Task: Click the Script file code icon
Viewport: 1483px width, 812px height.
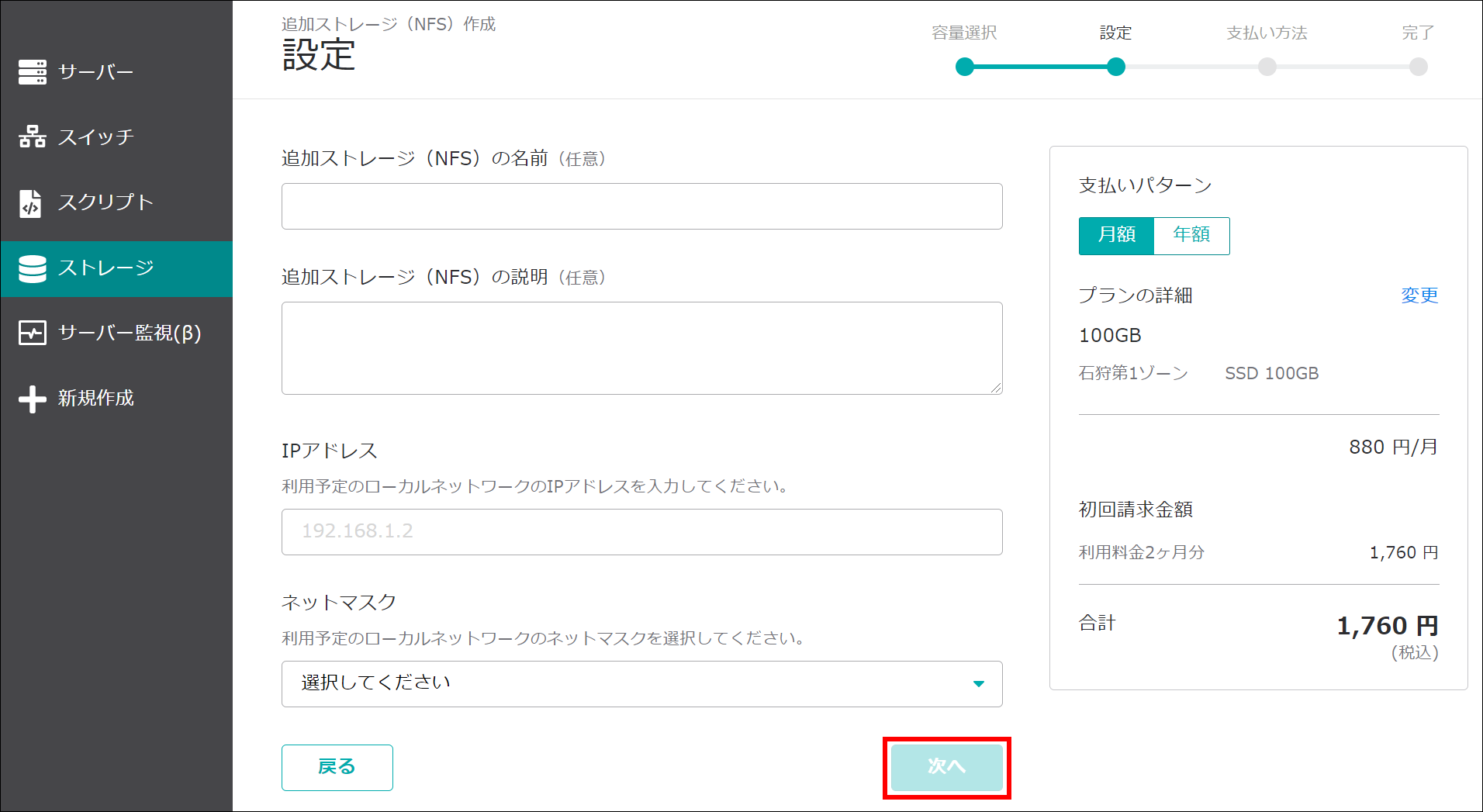Action: click(x=31, y=203)
